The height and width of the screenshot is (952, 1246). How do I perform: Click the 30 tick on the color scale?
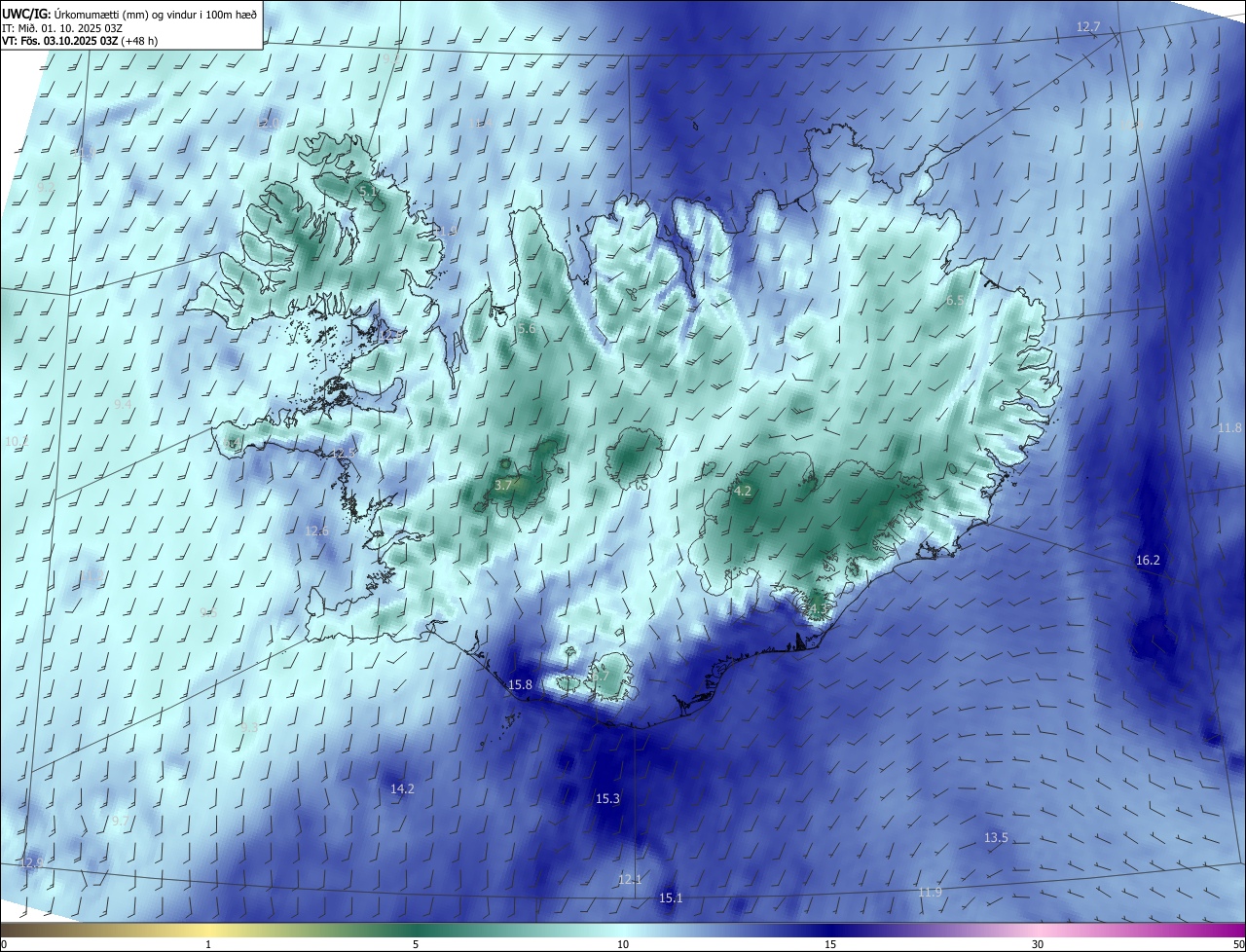coord(1038,945)
